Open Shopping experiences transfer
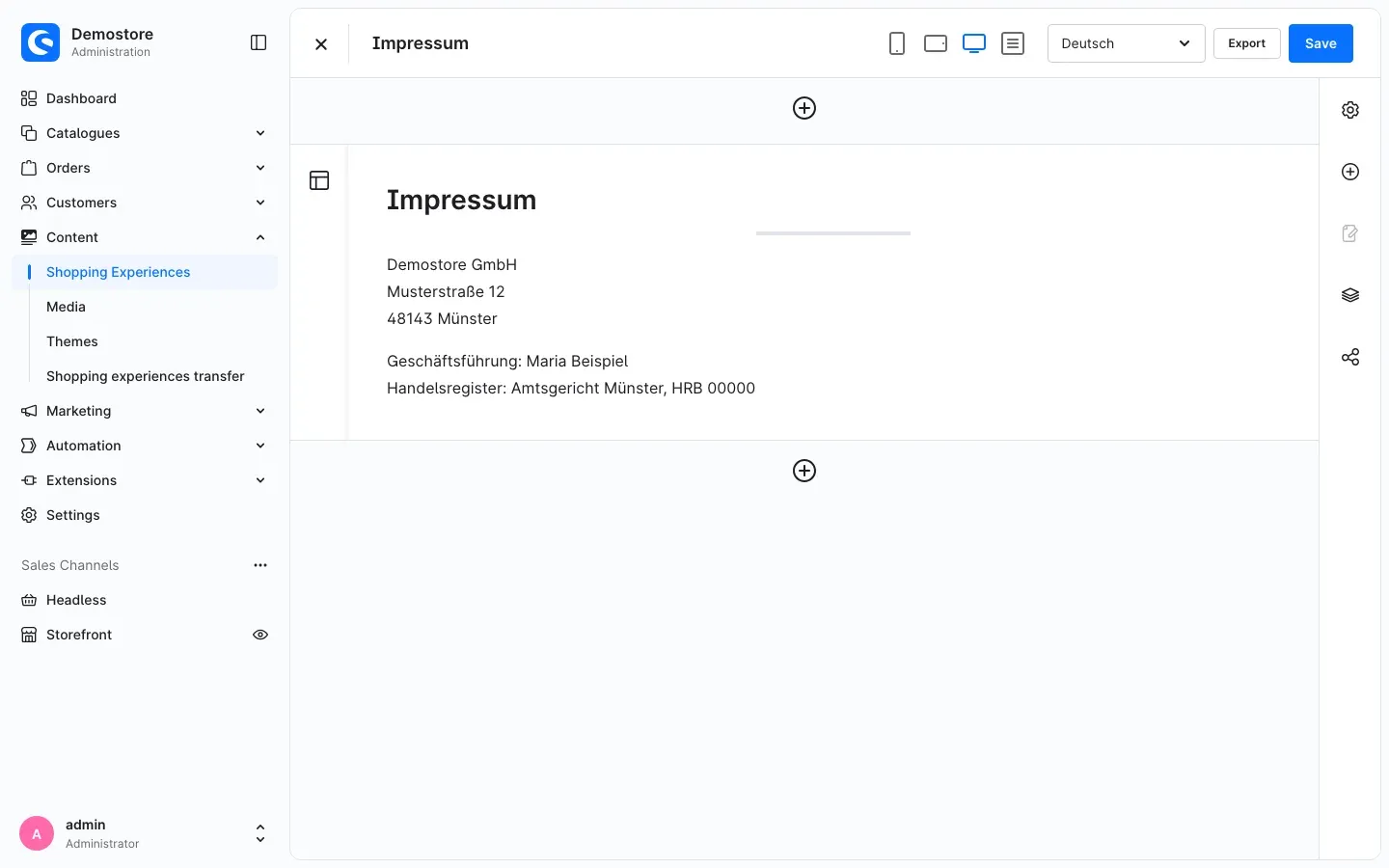Viewport: 1389px width, 868px height. [x=145, y=376]
